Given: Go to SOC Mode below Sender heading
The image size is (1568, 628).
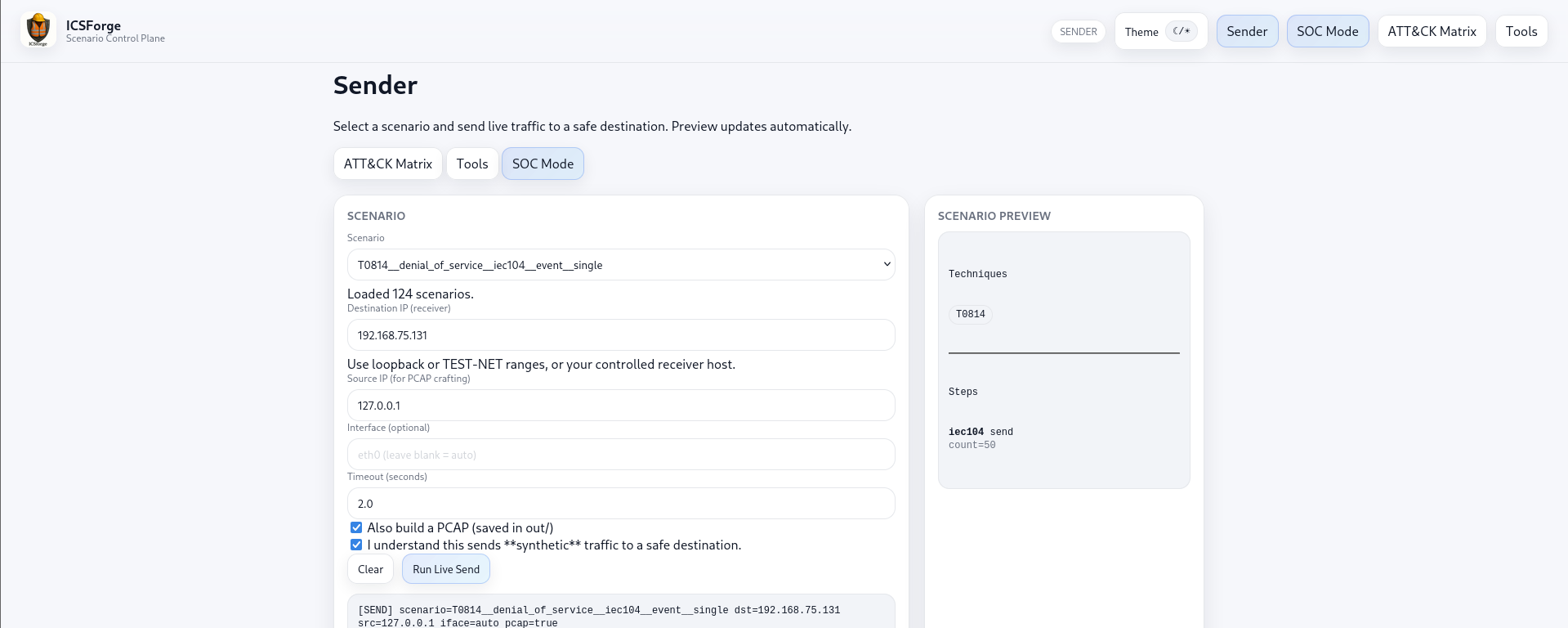Looking at the screenshot, I should tap(543, 164).
